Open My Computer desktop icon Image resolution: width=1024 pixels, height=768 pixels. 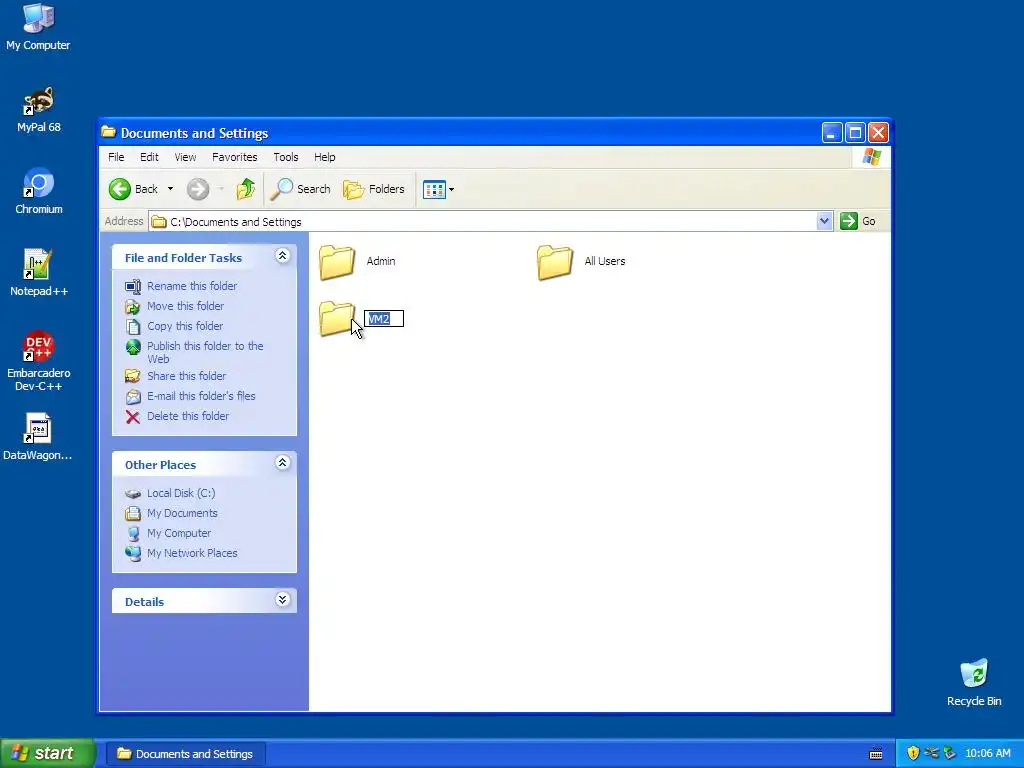pos(38,27)
